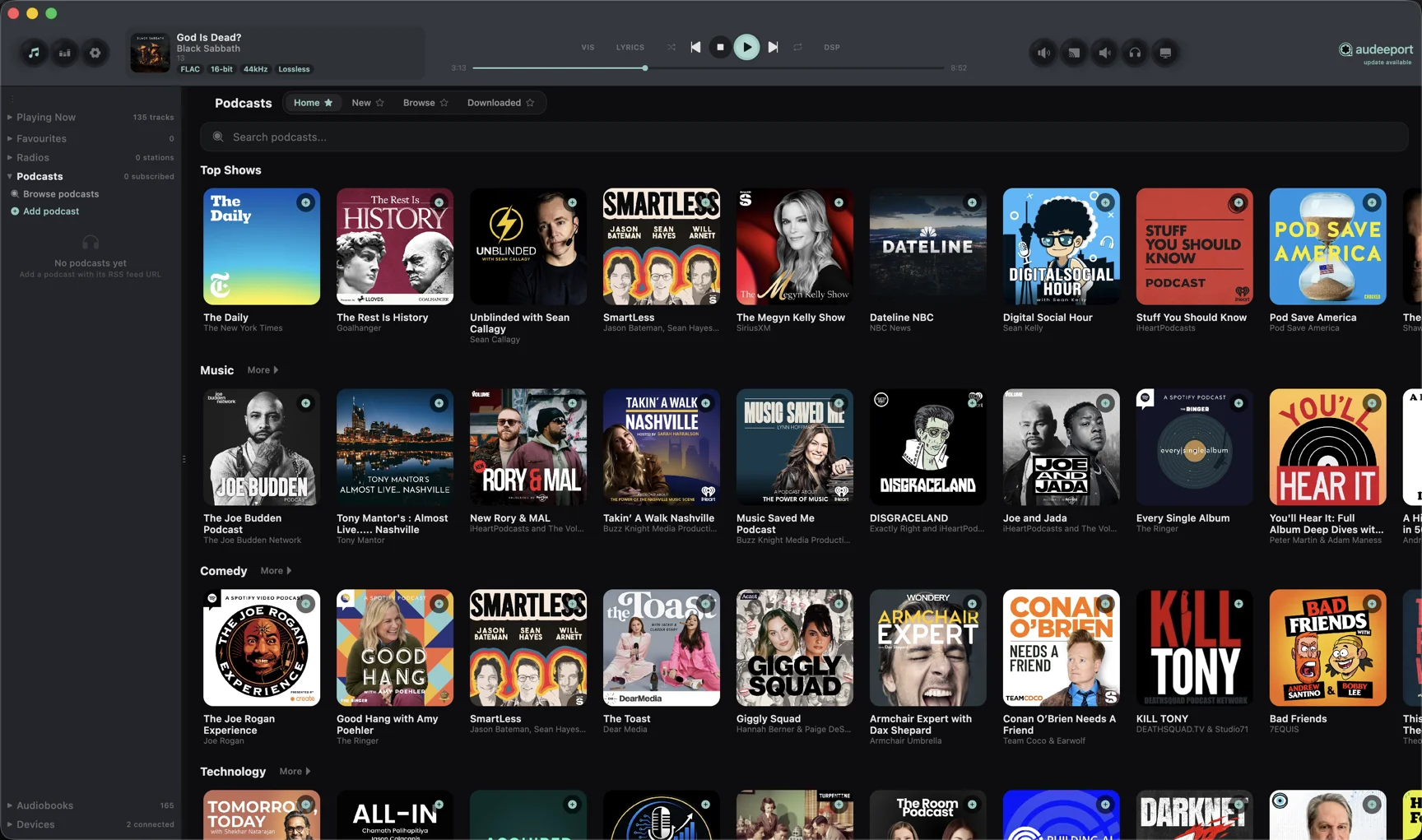This screenshot has width=1422, height=840.
Task: Toggle the LYRICS display
Action: (x=630, y=47)
